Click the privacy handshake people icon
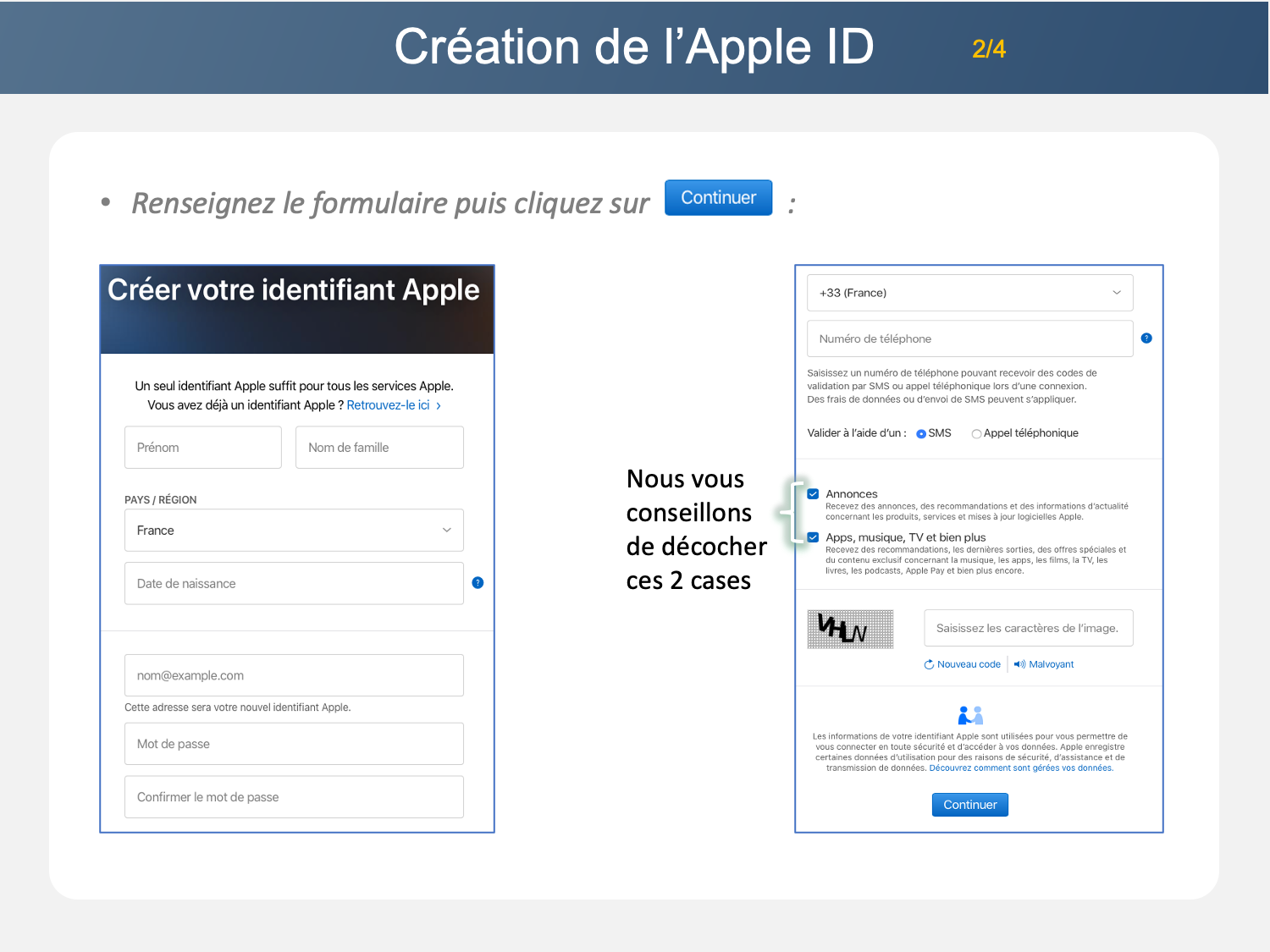 (x=970, y=716)
